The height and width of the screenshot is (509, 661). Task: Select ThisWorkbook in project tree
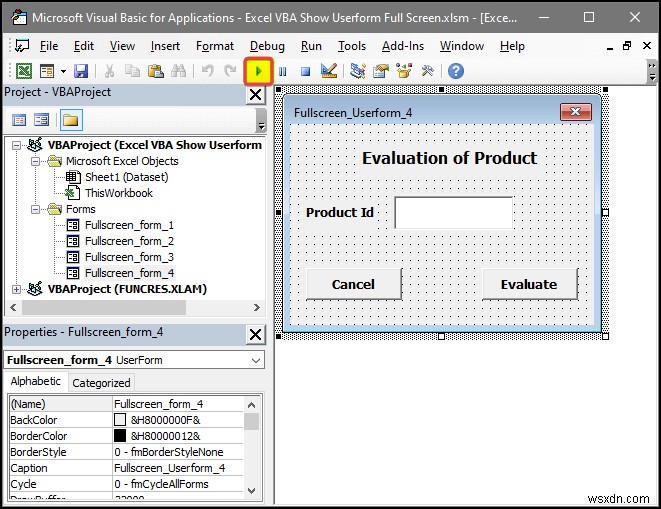(119, 193)
